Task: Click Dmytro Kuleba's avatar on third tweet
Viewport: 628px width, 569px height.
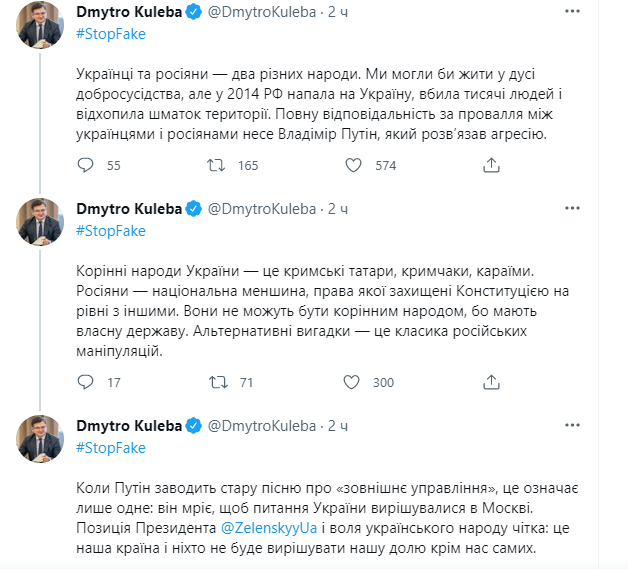Action: [x=40, y=438]
